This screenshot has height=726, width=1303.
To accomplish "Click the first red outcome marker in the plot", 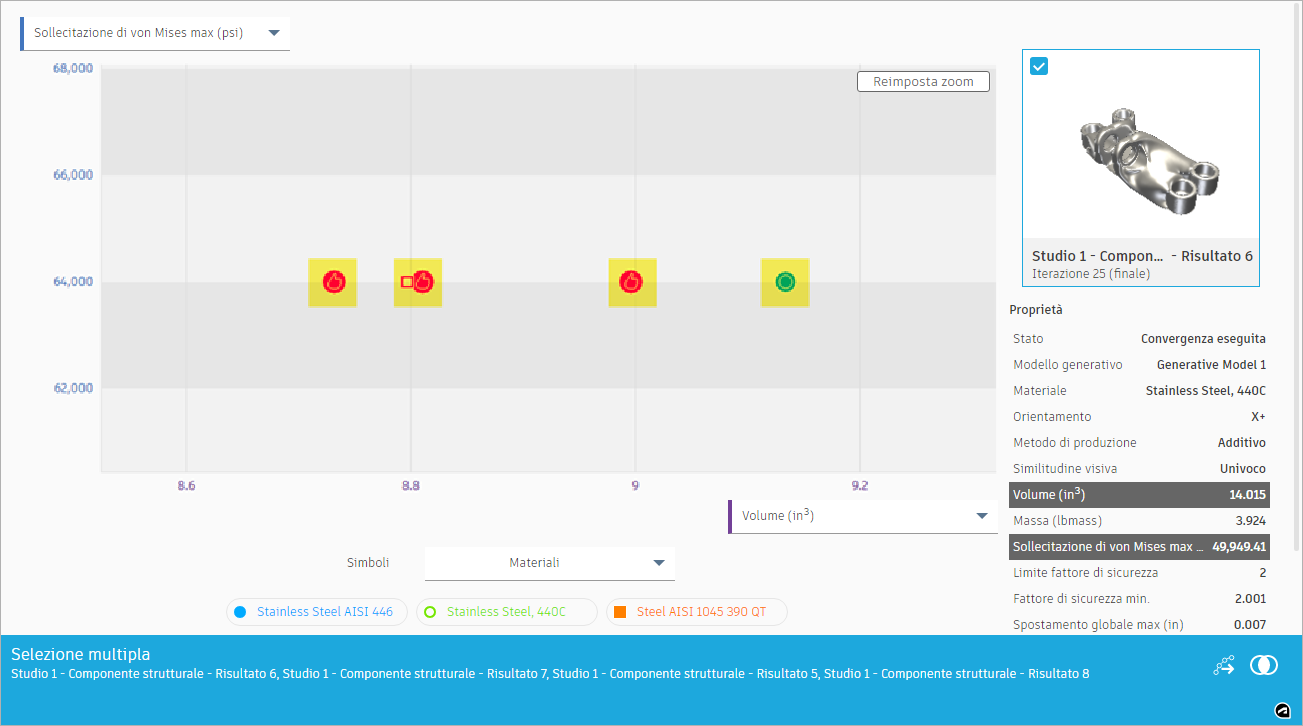I will 332,282.
